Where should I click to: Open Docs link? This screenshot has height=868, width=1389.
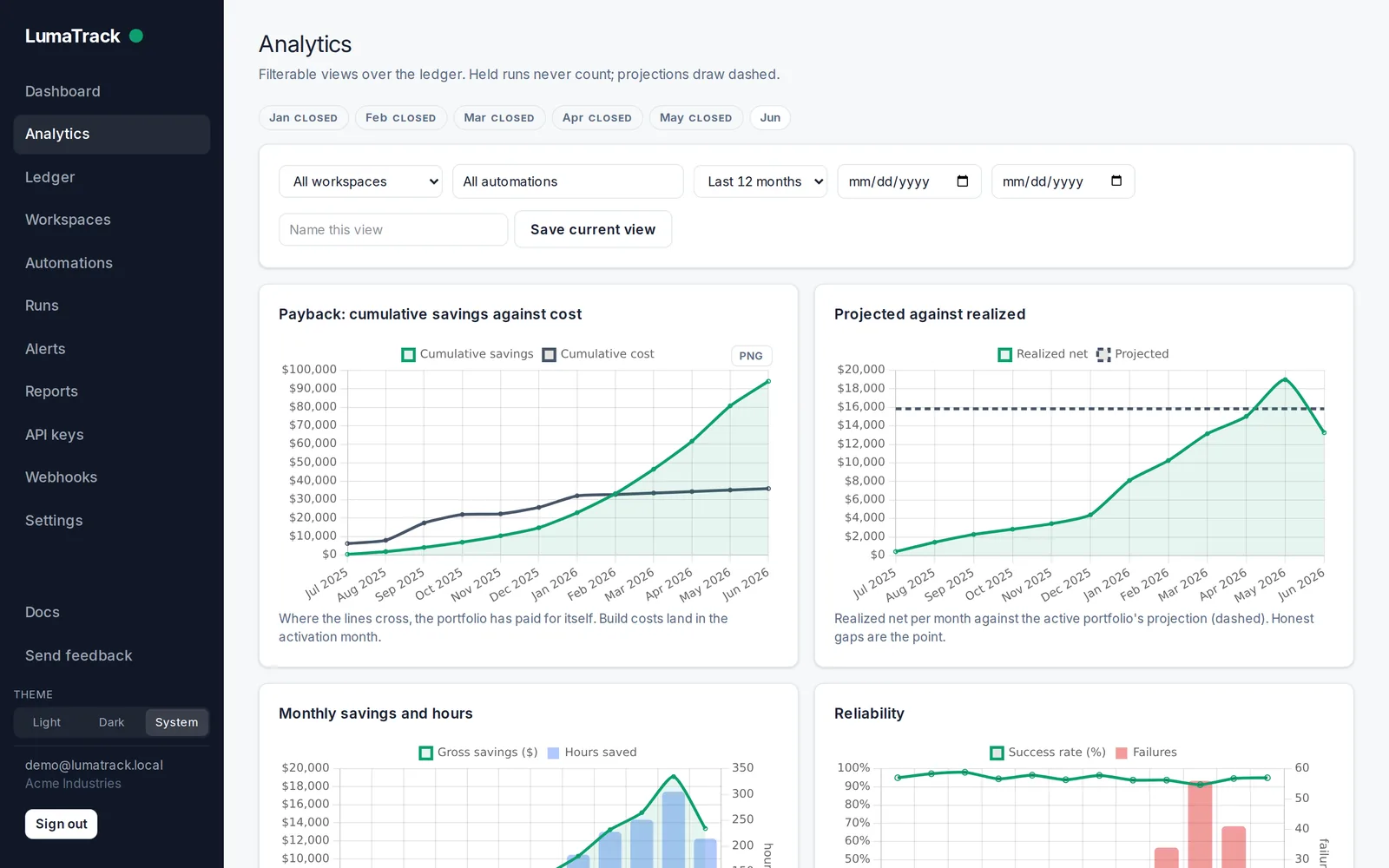[x=111, y=612]
